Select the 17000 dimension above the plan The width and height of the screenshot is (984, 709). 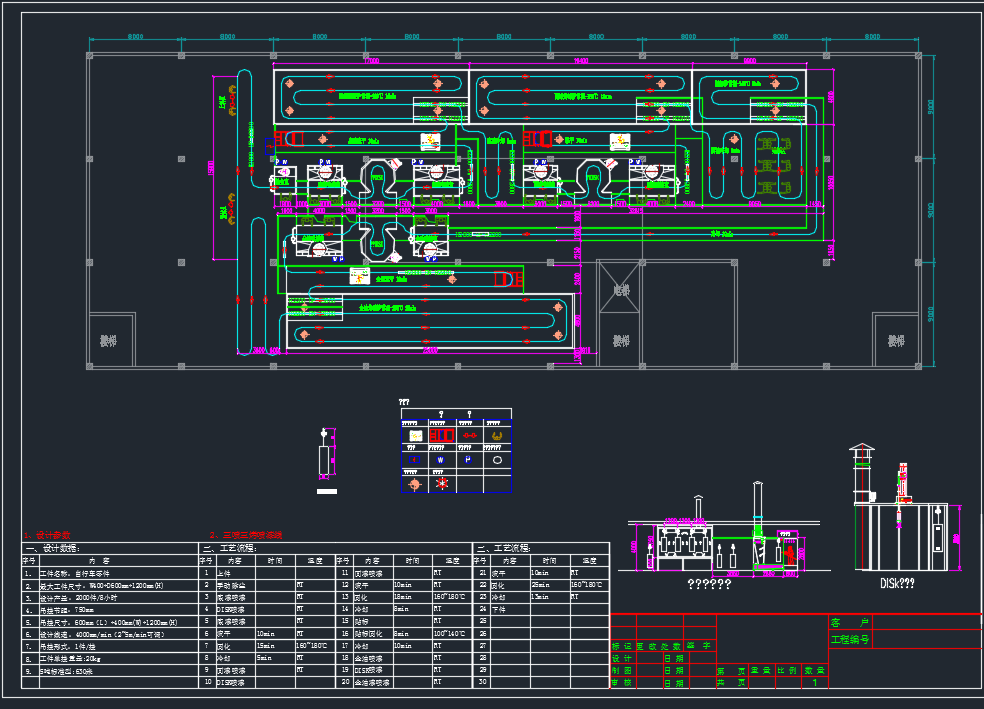371,61
